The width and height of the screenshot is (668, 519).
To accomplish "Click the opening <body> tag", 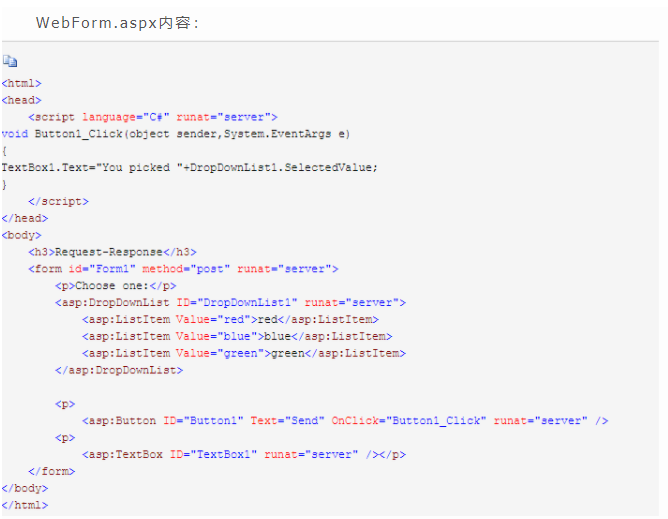I will point(22,235).
